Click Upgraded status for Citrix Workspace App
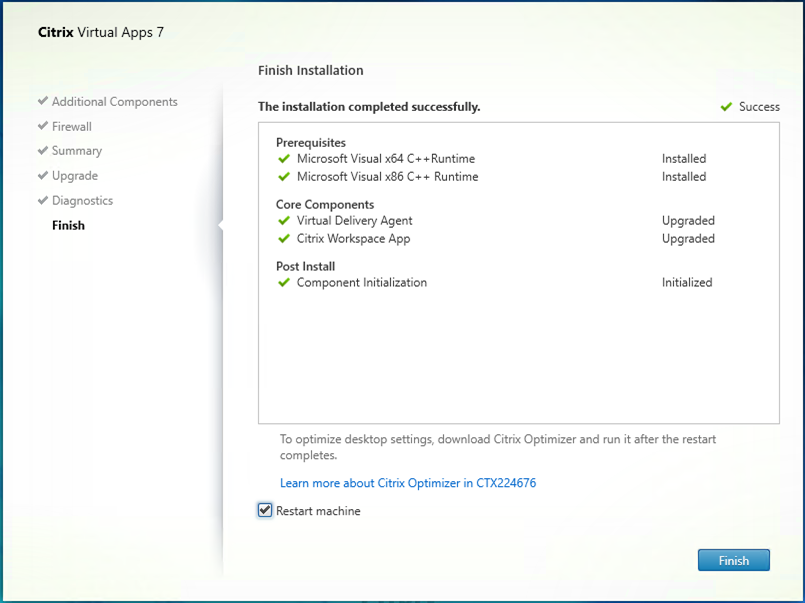Image resolution: width=805 pixels, height=603 pixels. pos(688,239)
